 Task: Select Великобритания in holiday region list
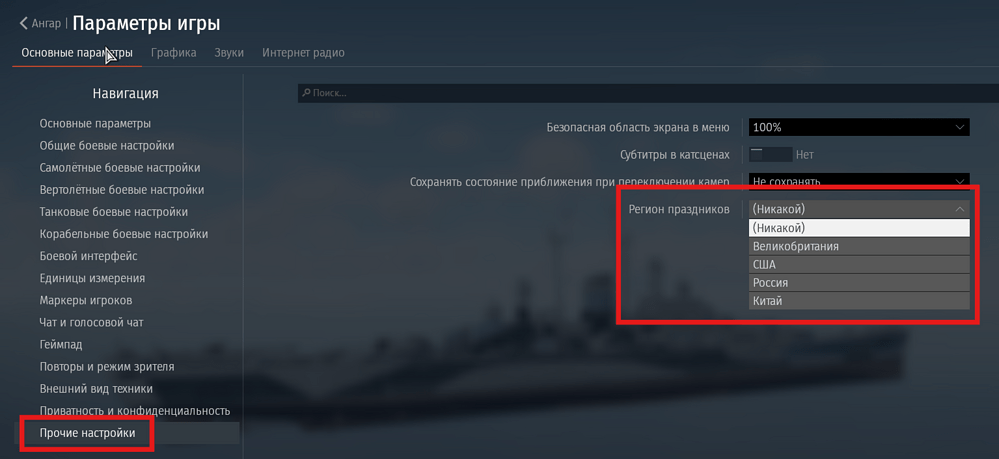pos(859,246)
